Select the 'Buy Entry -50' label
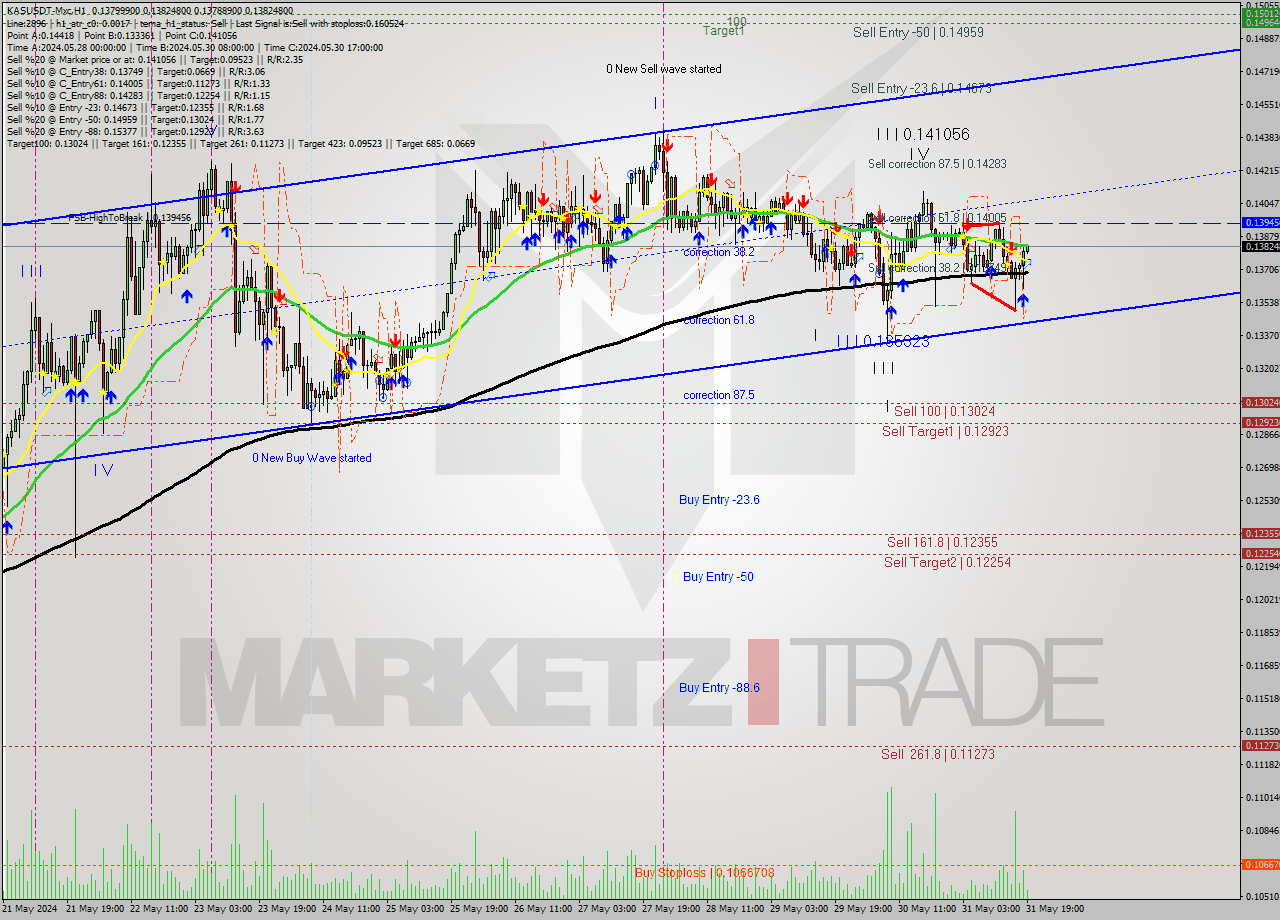This screenshot has width=1280, height=920. pos(718,576)
